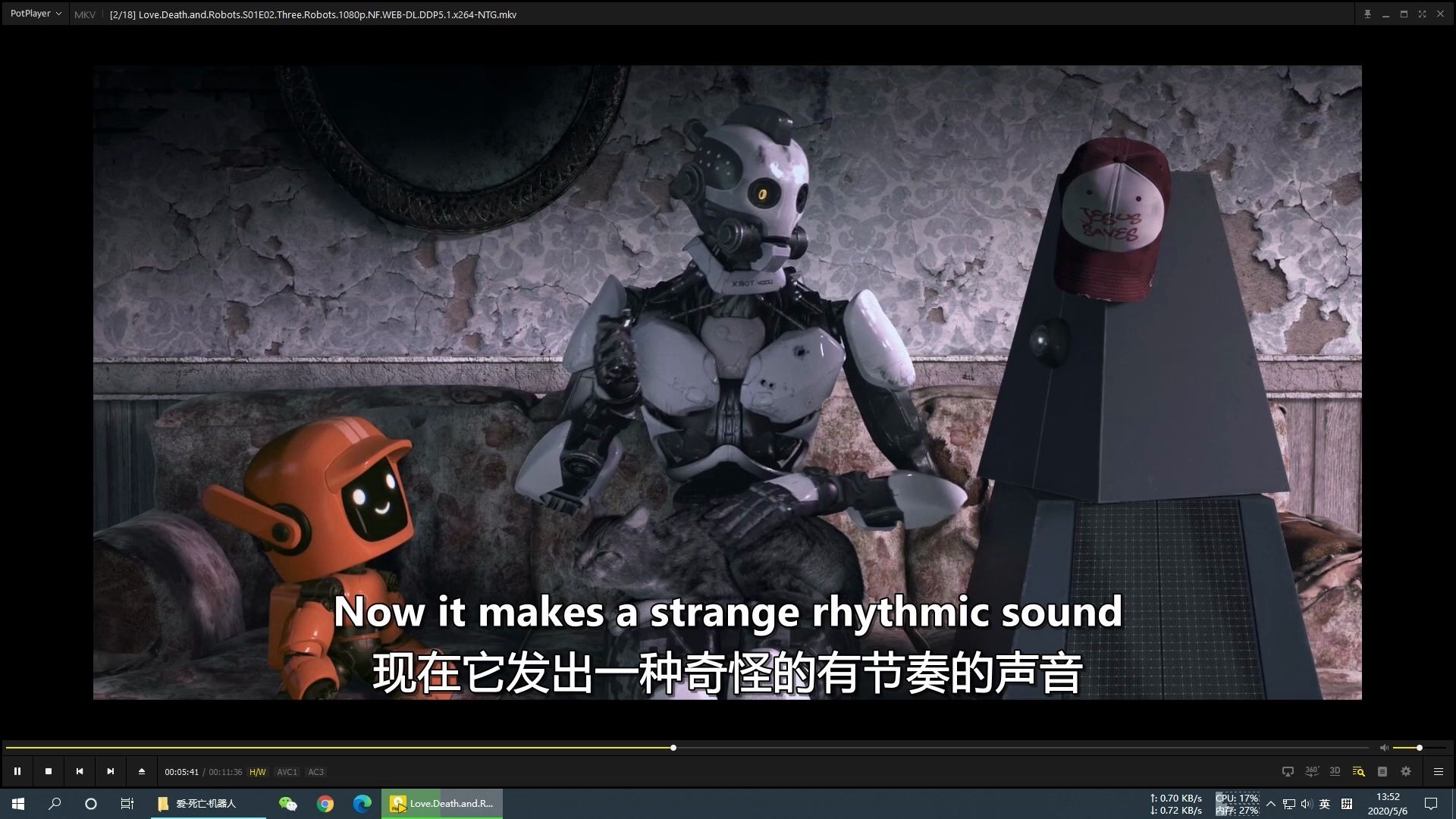Viewport: 1456px width, 819px height.
Task: Click the current playback time 00:05:41
Action: tap(182, 772)
